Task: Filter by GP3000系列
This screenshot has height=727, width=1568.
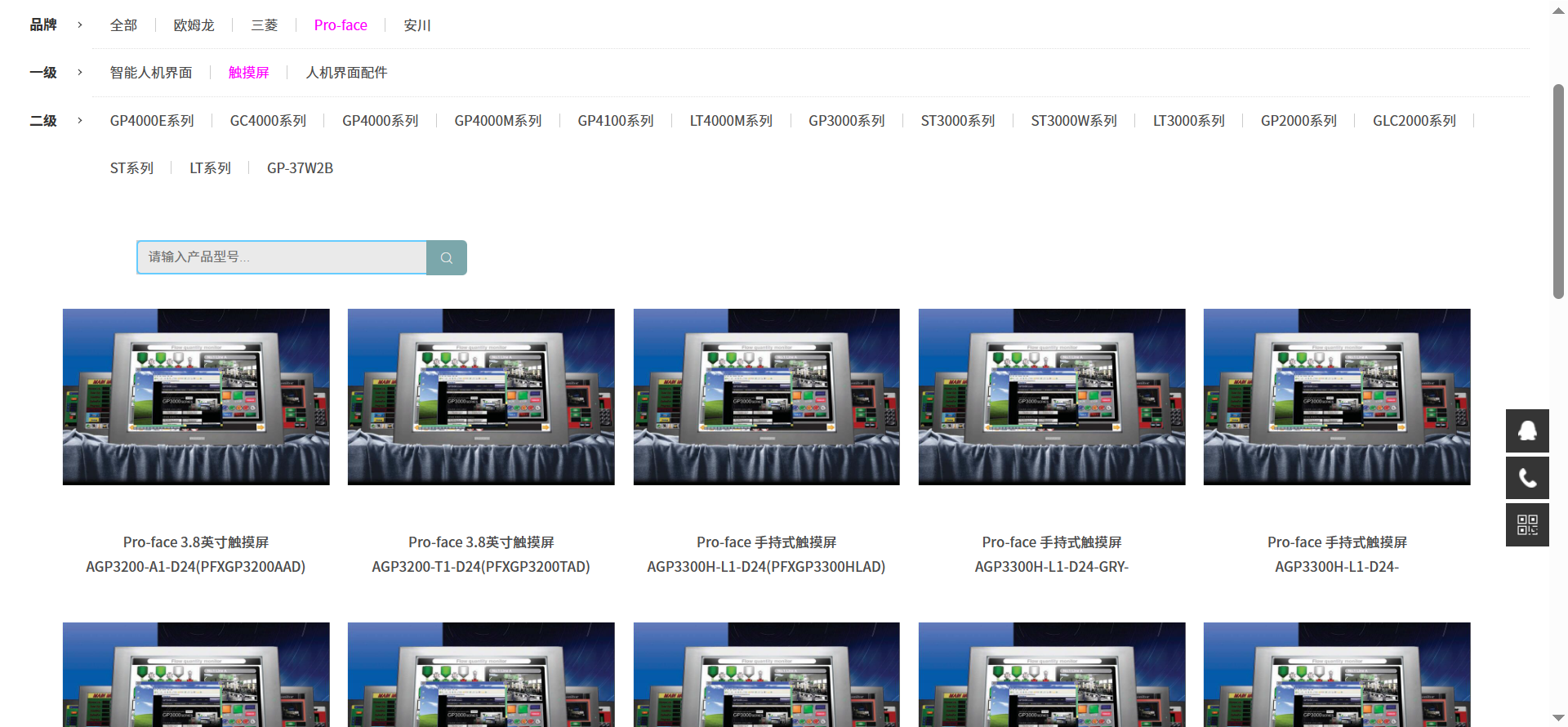Action: [x=847, y=121]
